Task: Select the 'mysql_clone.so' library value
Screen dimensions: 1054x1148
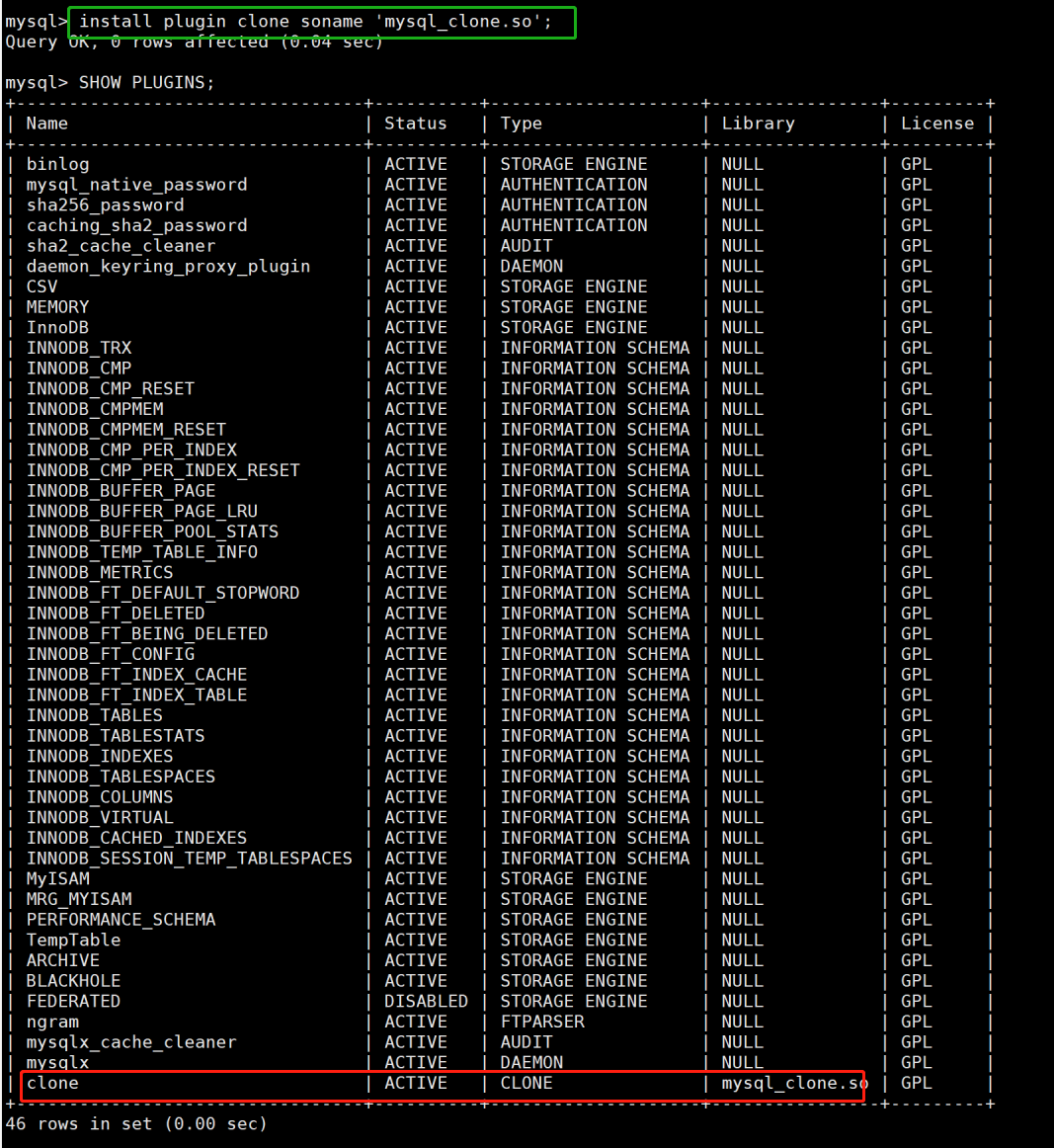Action: [x=795, y=1083]
